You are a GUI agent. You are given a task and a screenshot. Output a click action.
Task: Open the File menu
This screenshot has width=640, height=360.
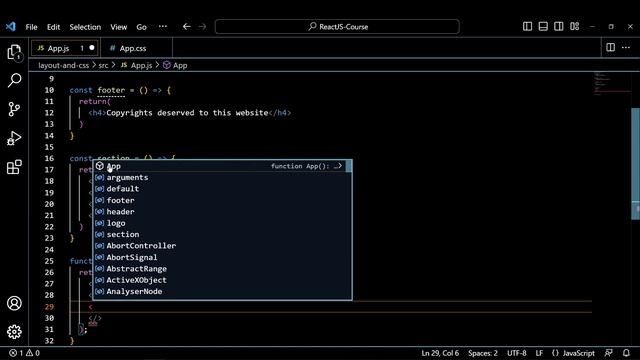click(x=31, y=27)
